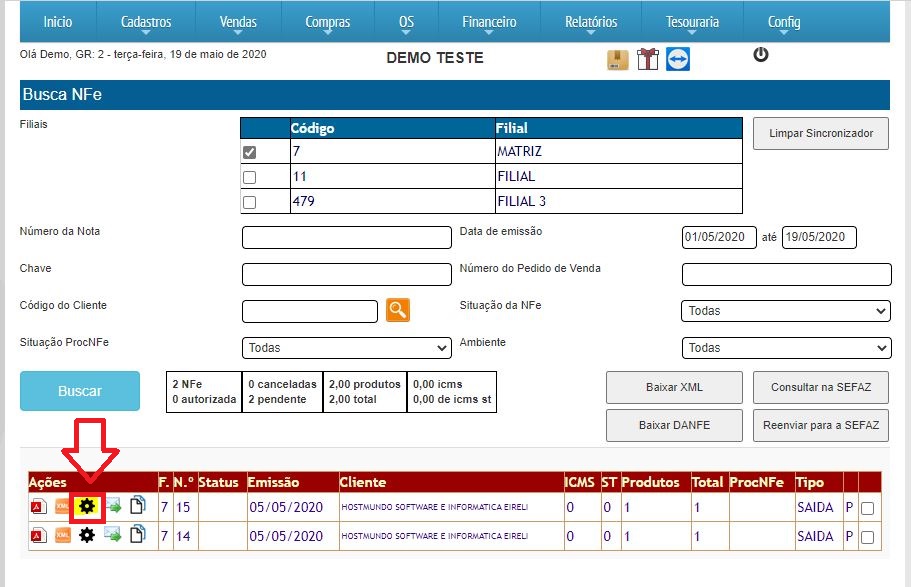Open the Config menu

point(784,22)
